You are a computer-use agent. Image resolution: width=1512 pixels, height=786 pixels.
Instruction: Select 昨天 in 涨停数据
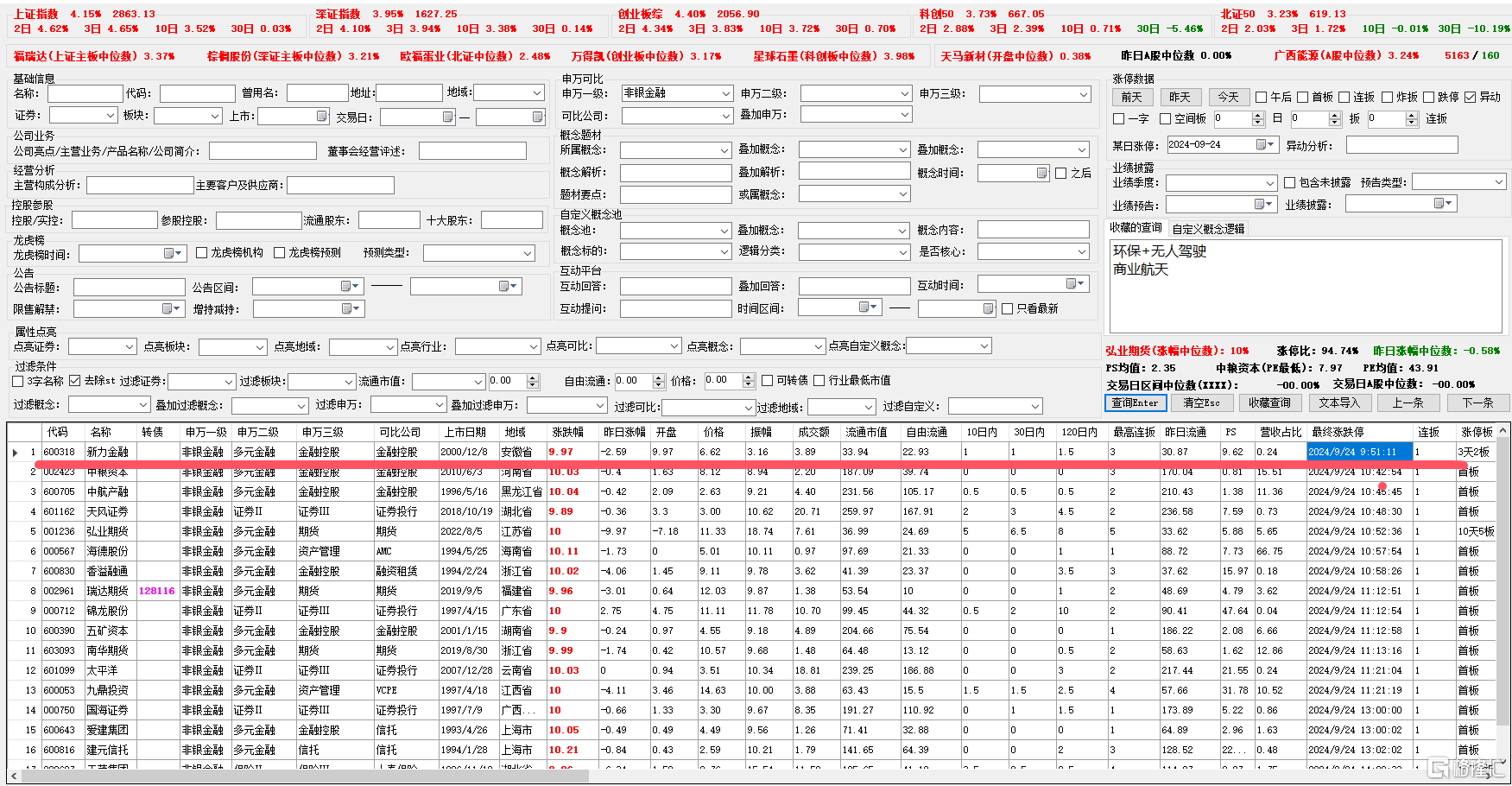(x=1180, y=97)
